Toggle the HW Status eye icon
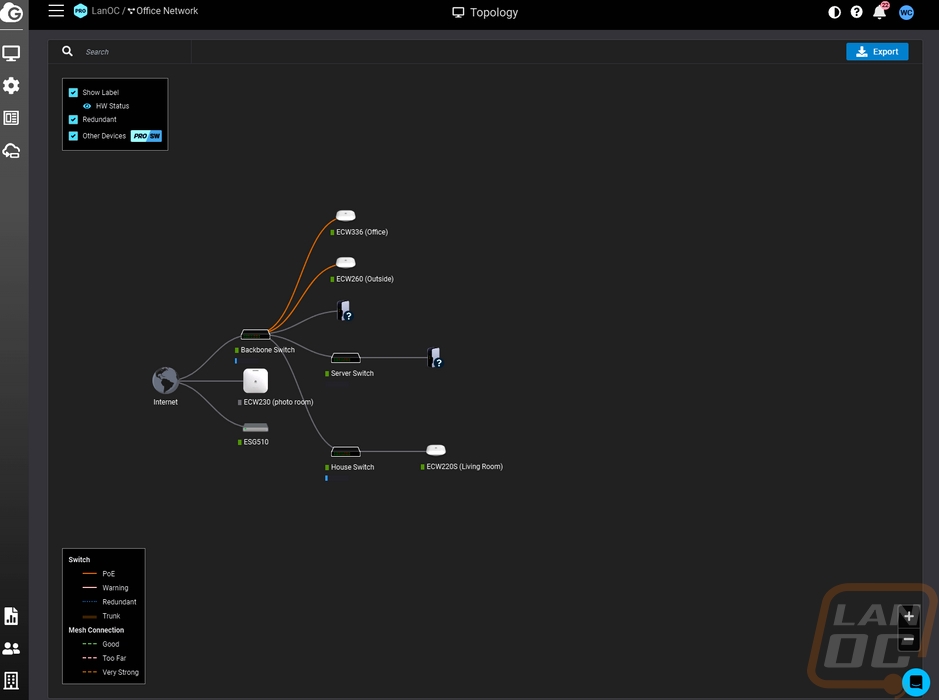Viewport: 939px width, 700px height. [x=87, y=106]
